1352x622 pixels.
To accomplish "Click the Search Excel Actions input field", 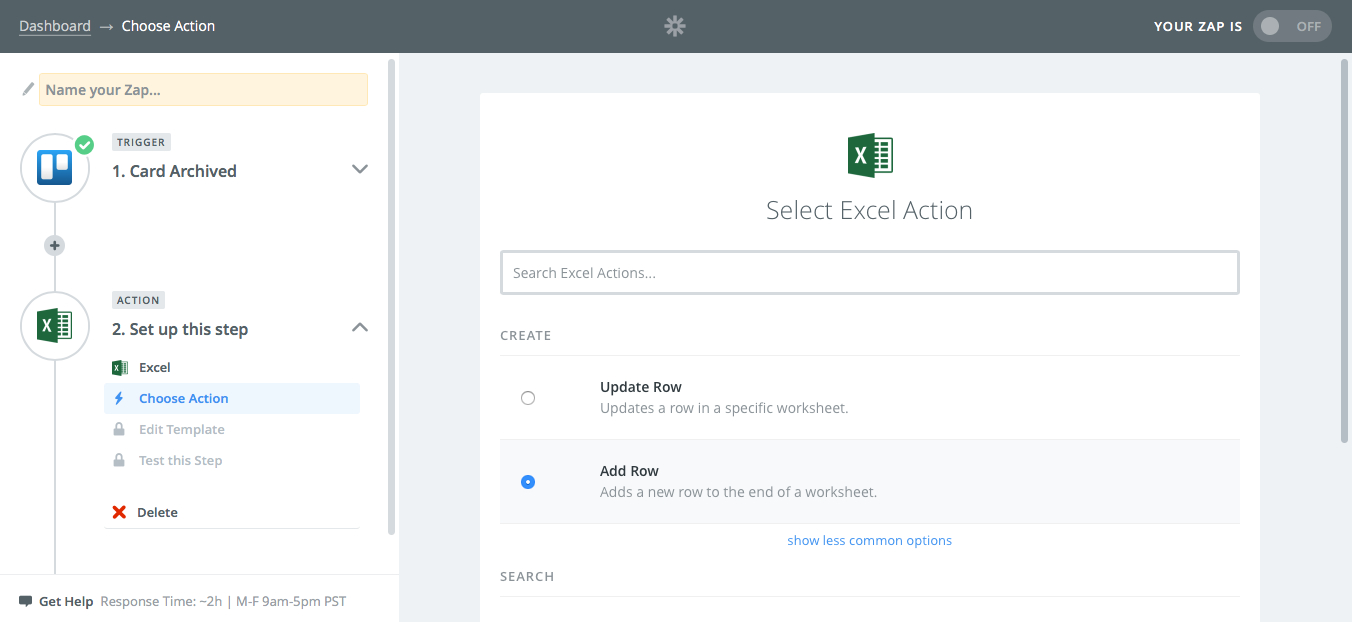I will pos(869,271).
